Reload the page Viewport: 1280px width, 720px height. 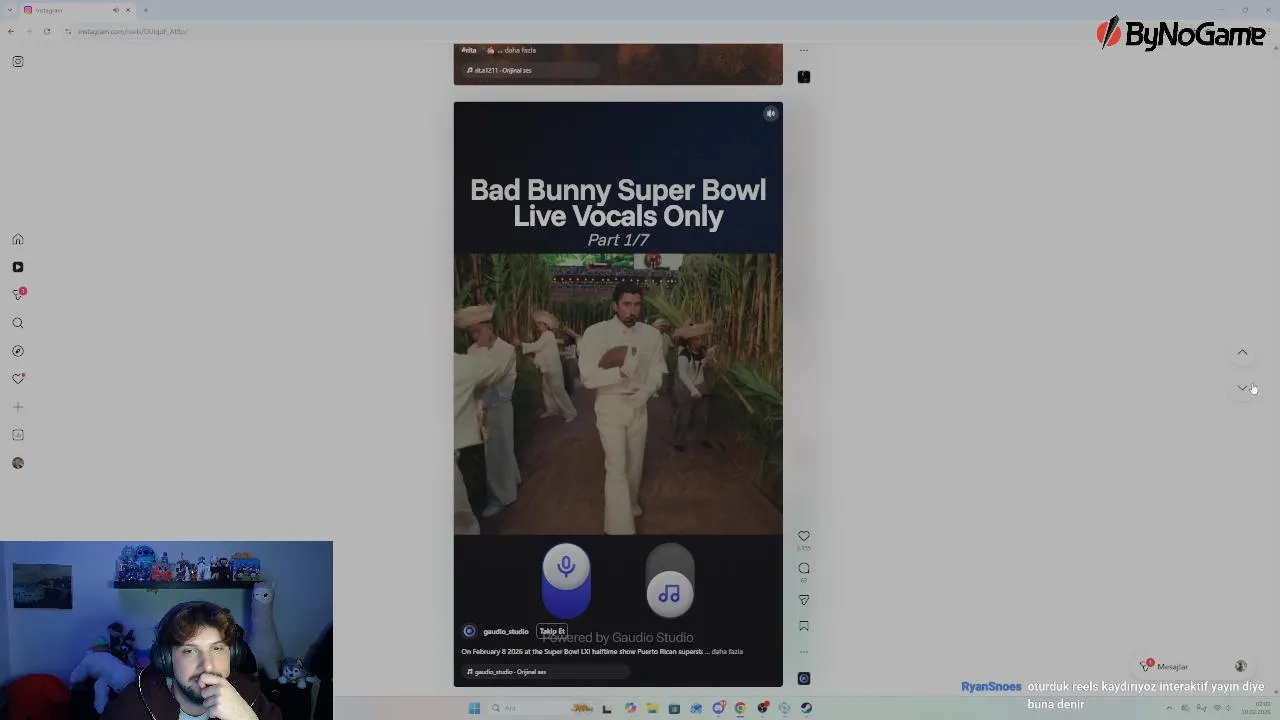click(47, 31)
